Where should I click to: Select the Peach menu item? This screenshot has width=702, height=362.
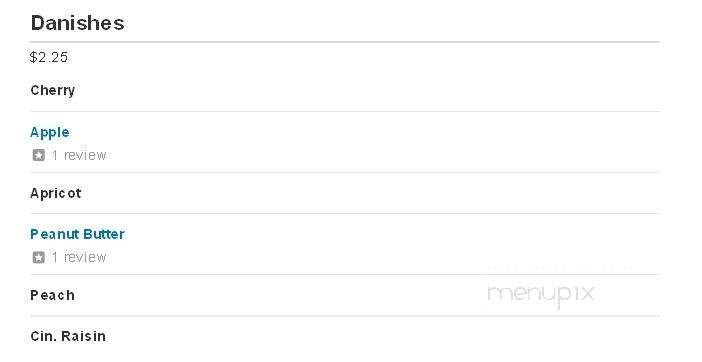(x=52, y=295)
